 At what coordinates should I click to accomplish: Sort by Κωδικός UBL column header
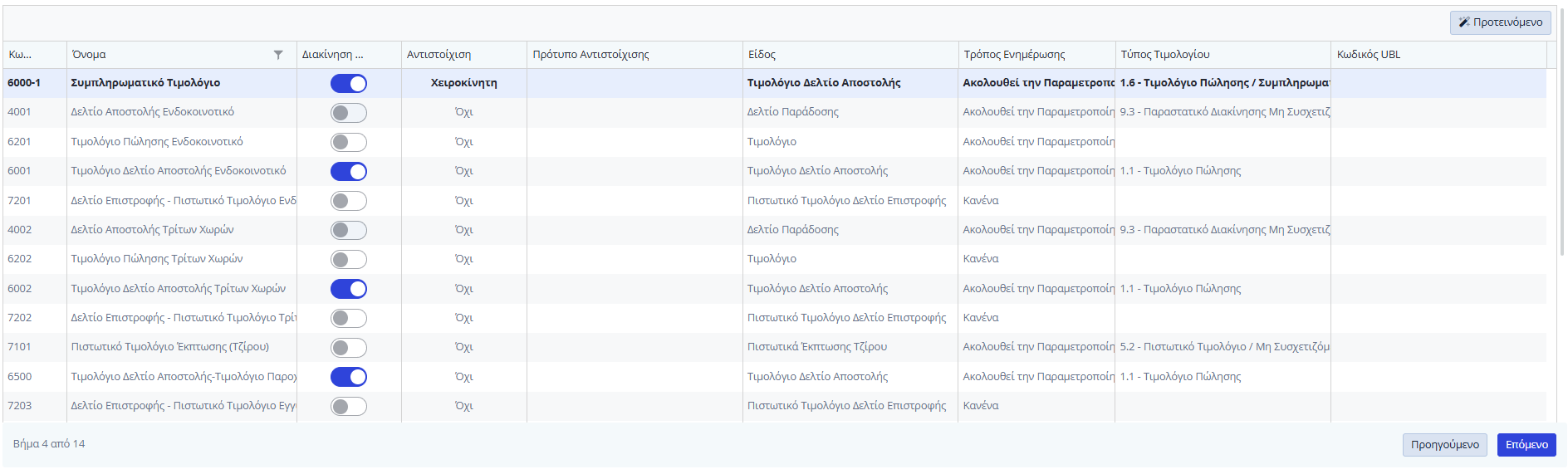1368,55
